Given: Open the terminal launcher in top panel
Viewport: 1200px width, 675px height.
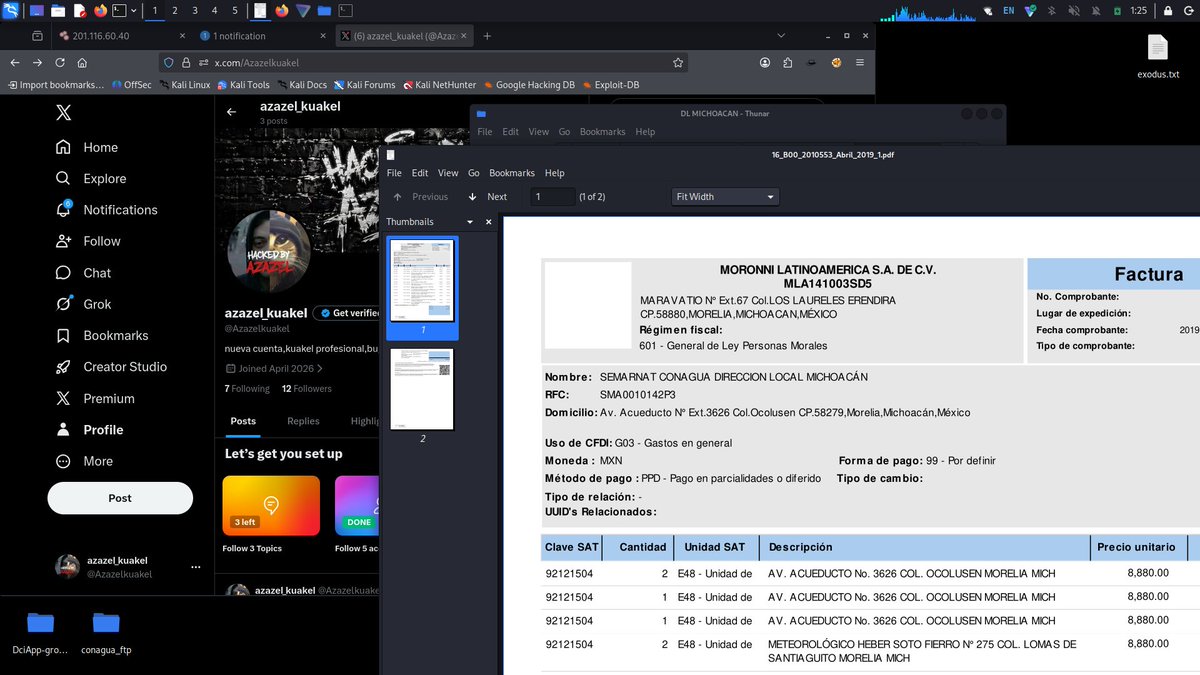Looking at the screenshot, I should [x=120, y=11].
